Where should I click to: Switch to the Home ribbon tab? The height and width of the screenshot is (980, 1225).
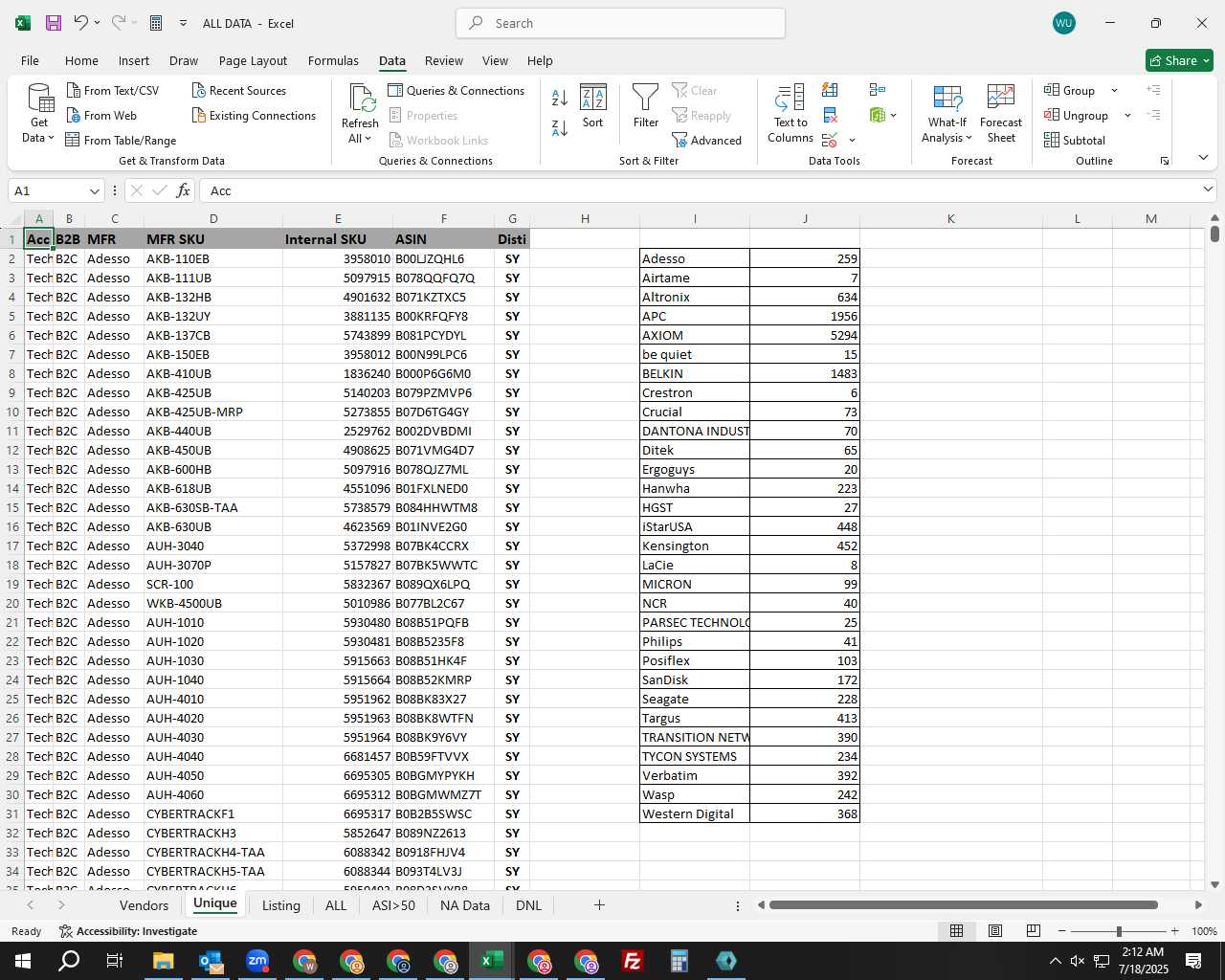pyautogui.click(x=81, y=60)
